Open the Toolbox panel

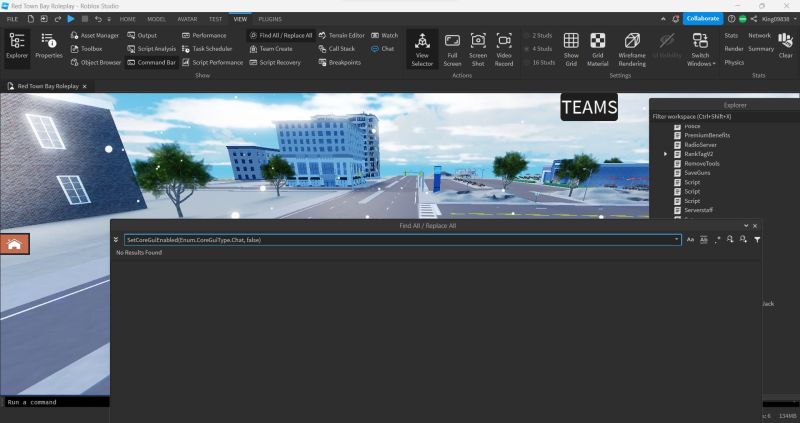pos(86,49)
